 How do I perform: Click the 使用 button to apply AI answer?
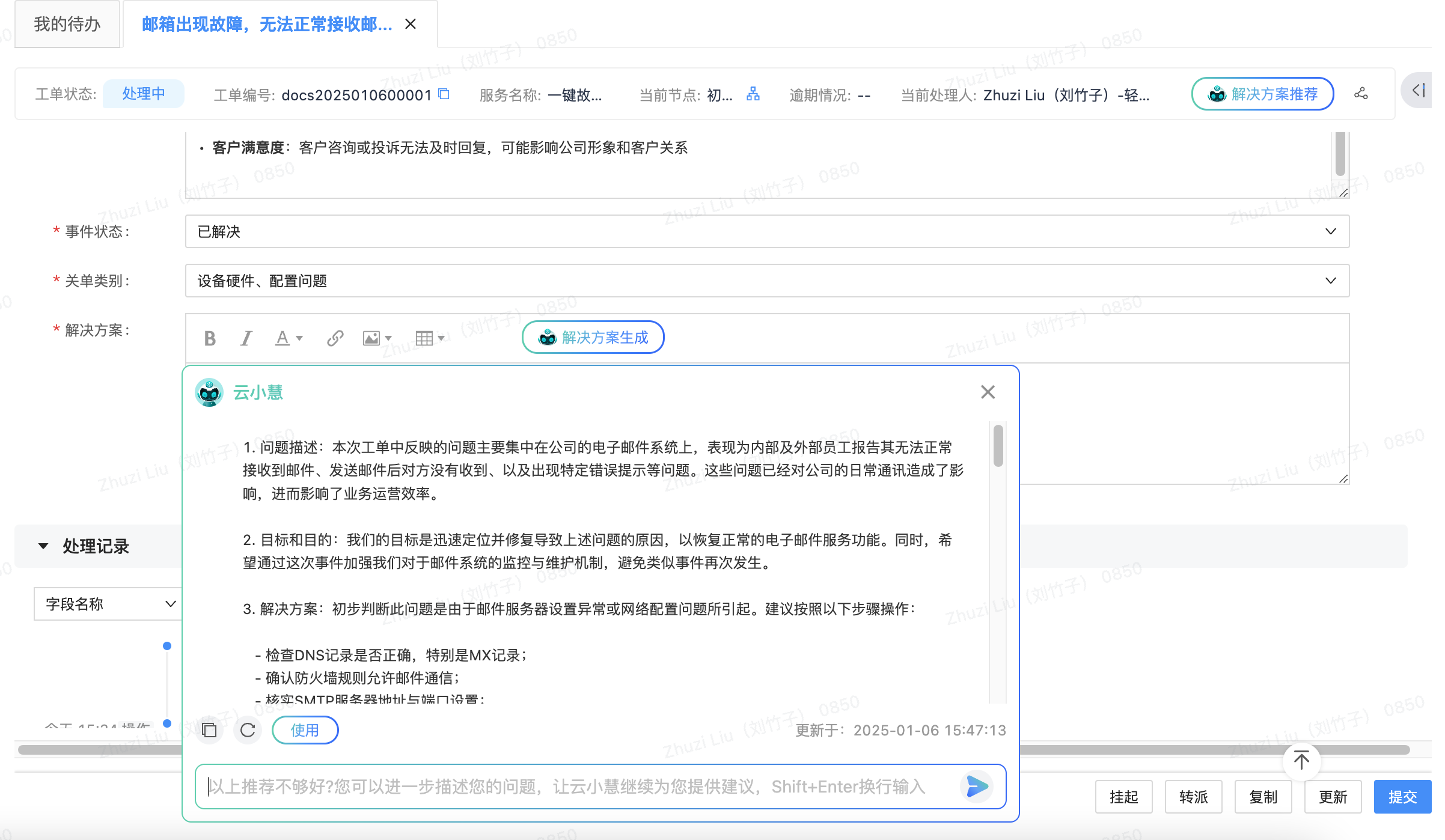(x=305, y=730)
